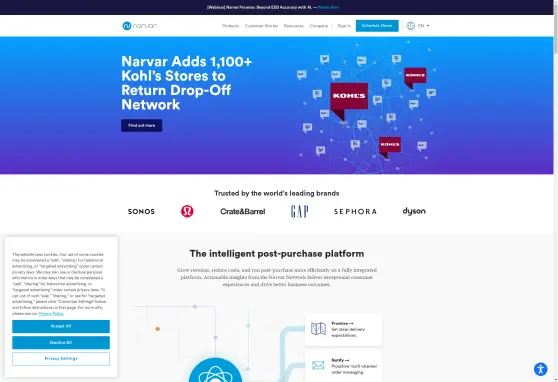Click the Sonos brand logo
The width and height of the screenshot is (558, 382).
[141, 211]
